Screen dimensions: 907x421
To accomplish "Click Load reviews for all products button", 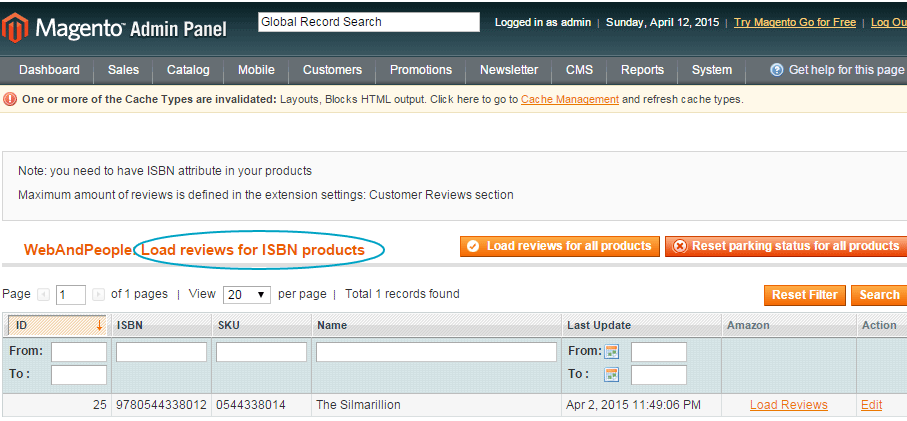I will (560, 246).
